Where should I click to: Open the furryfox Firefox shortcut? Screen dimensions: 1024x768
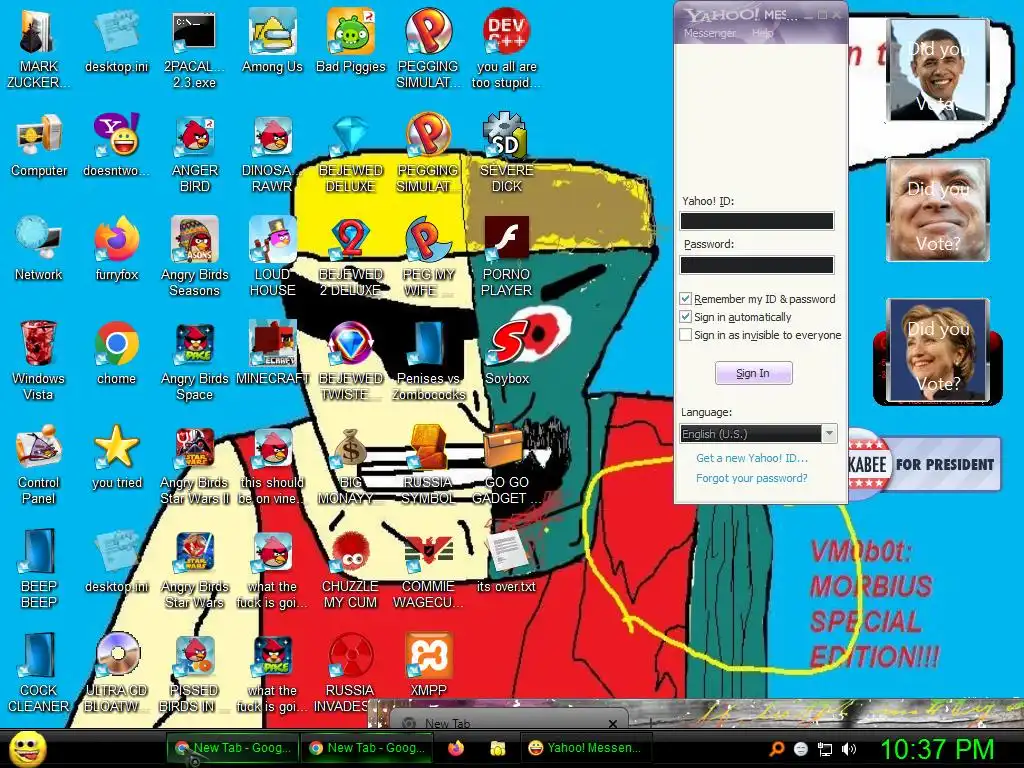(117, 249)
